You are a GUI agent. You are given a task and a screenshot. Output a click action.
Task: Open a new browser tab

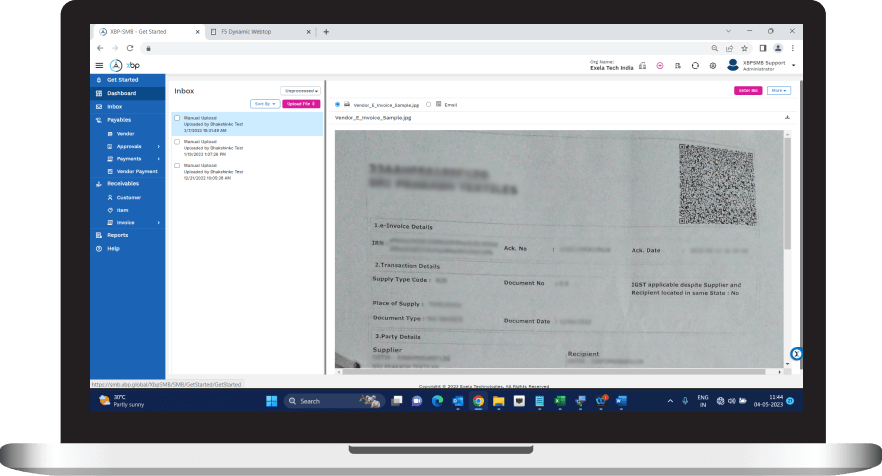pos(326,32)
